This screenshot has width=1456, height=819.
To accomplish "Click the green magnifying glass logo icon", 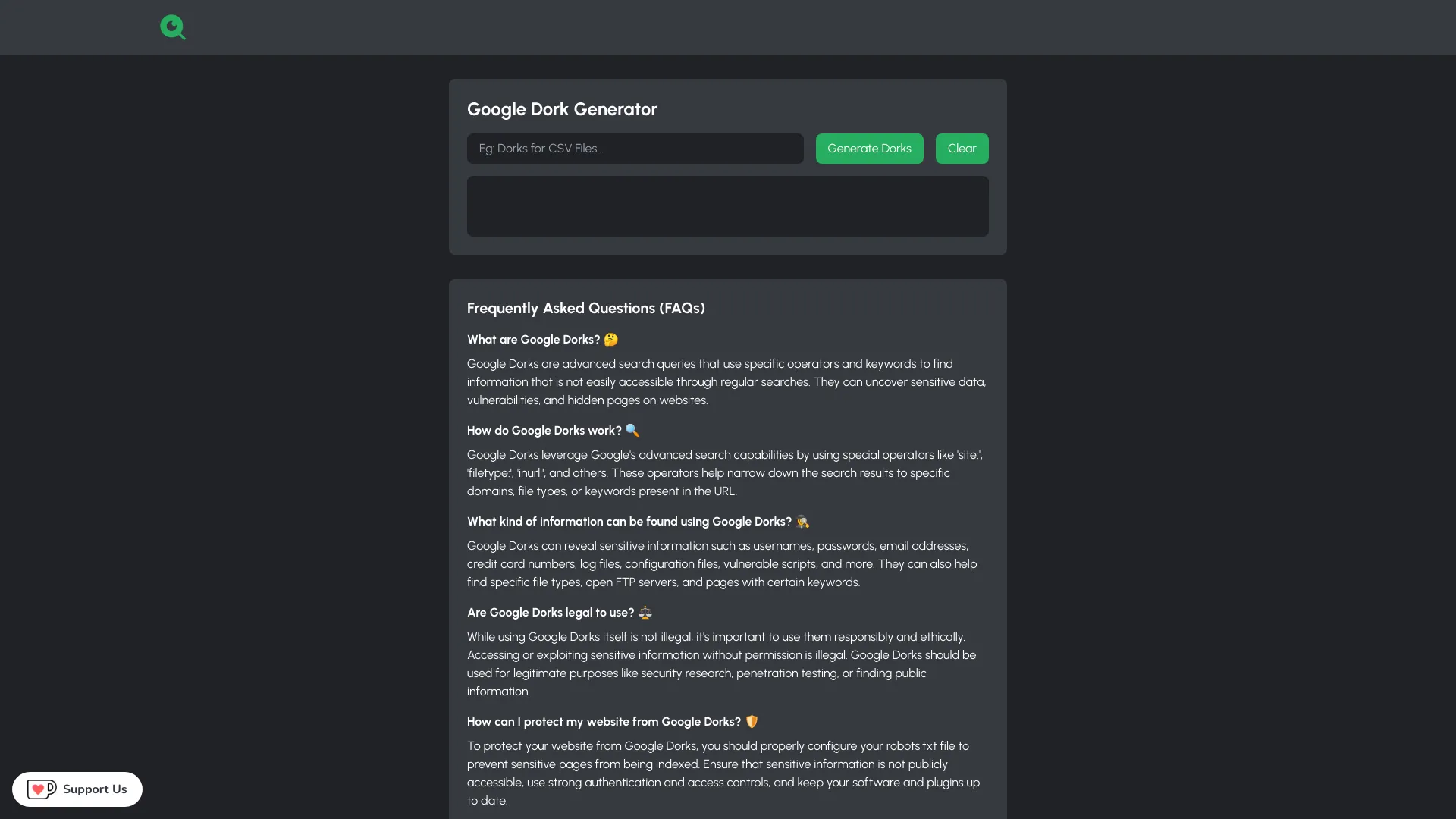I will (173, 27).
